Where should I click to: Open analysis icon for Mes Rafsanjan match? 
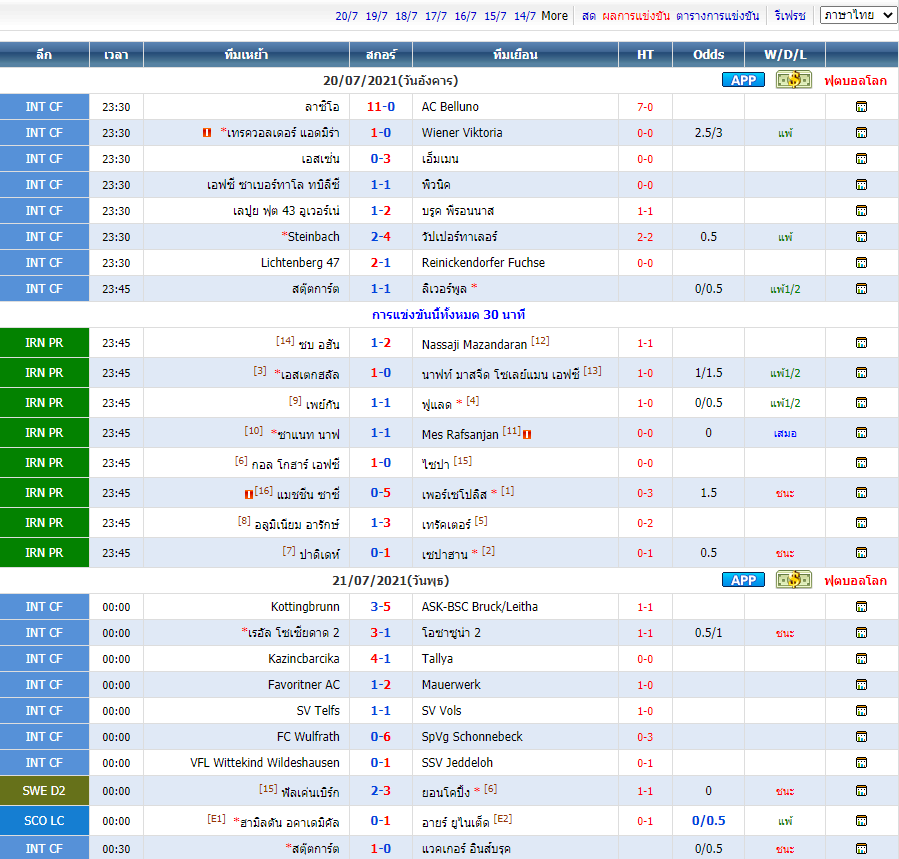pyautogui.click(x=861, y=433)
